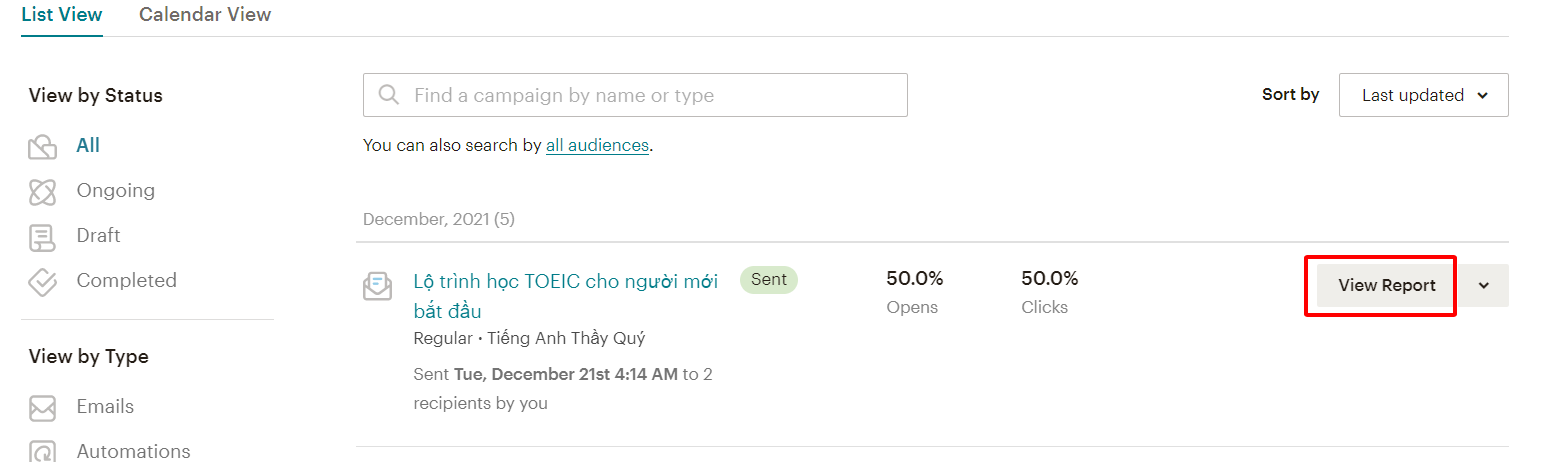Open the Last updated sort dropdown
The height and width of the screenshot is (462, 1554).
click(x=1423, y=95)
